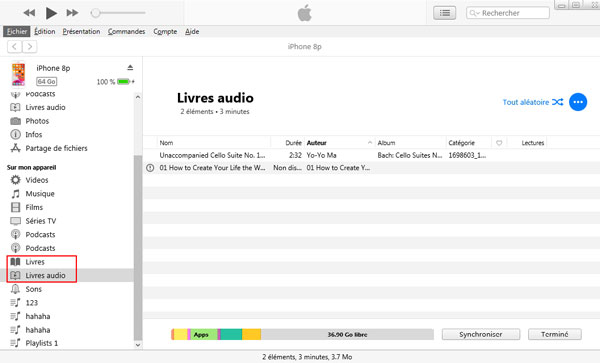The height and width of the screenshot is (363, 600).
Task: Click the Musique note icon
Action: click(15, 194)
